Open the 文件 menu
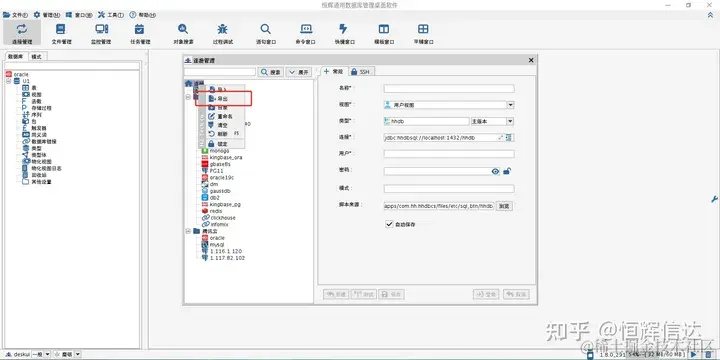720x360 pixels. click(15, 15)
